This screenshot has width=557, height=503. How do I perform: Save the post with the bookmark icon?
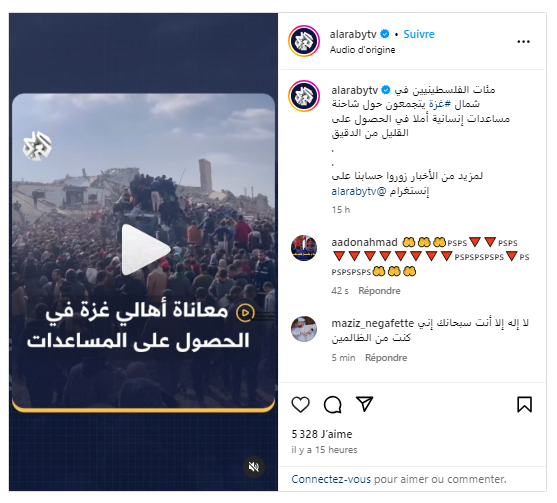pos(524,404)
